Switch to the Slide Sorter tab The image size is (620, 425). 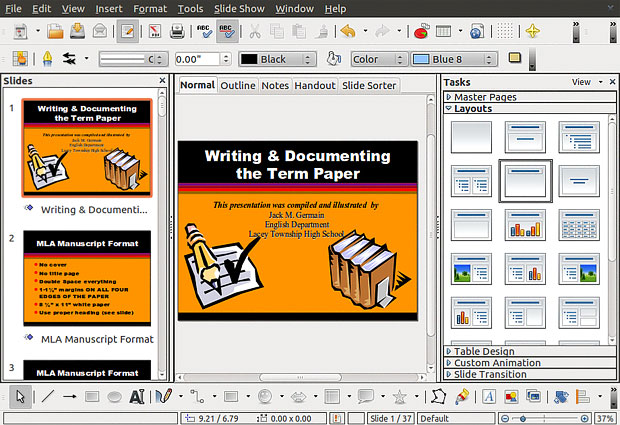coord(369,85)
